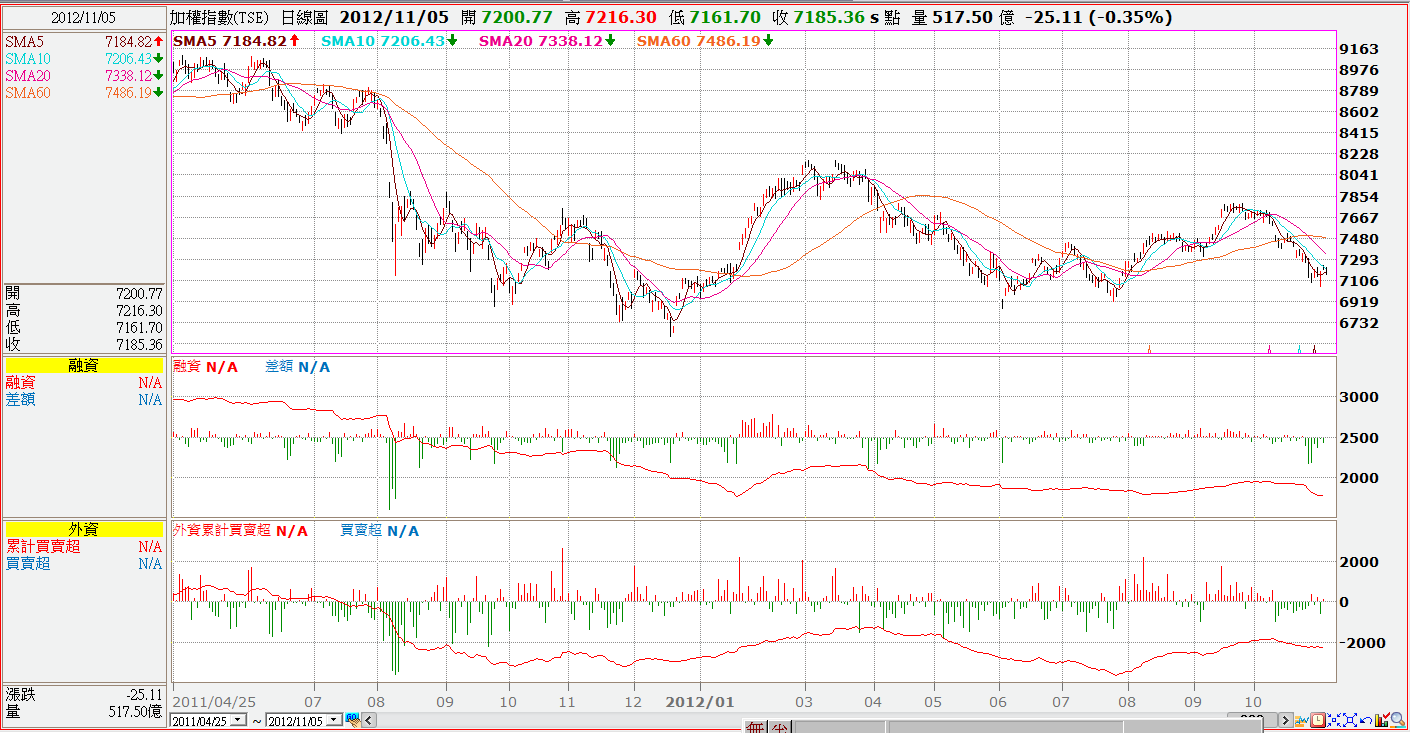The height and width of the screenshot is (733, 1410).
Task: Click the indicator chart settings icon
Action: point(1302,721)
